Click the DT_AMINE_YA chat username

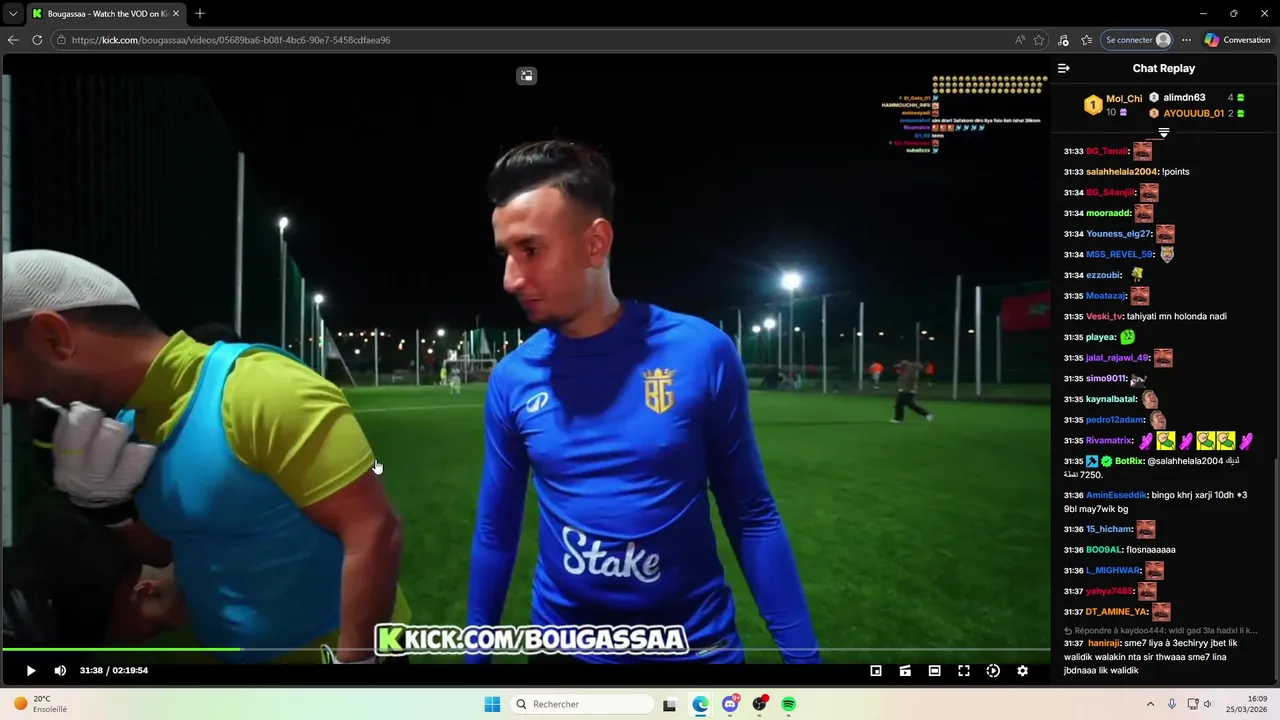(x=1116, y=612)
